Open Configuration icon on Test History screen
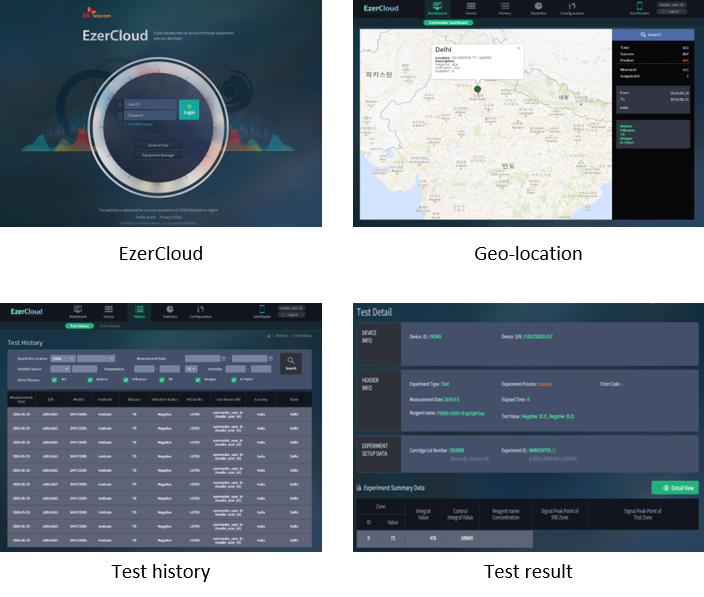Image resolution: width=704 pixels, height=597 pixels. (x=200, y=310)
